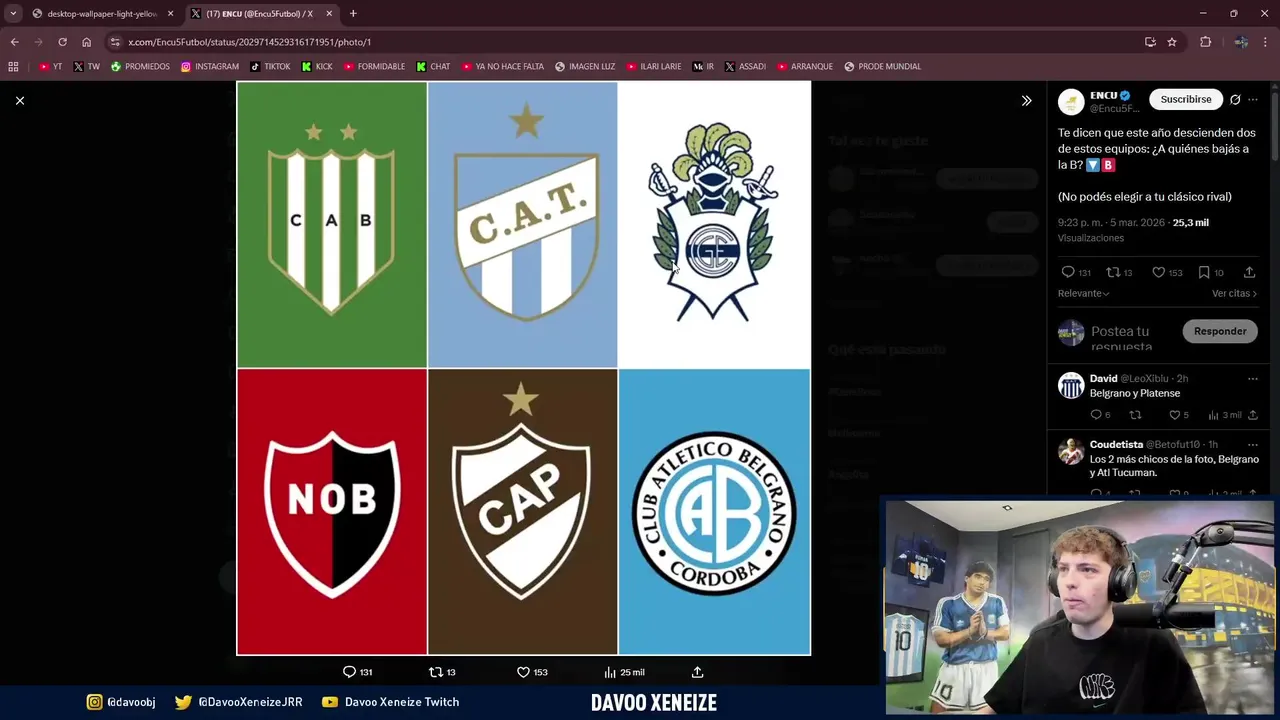The image size is (1280, 720).
Task: Click the six-club badges photo
Action: pos(523,368)
